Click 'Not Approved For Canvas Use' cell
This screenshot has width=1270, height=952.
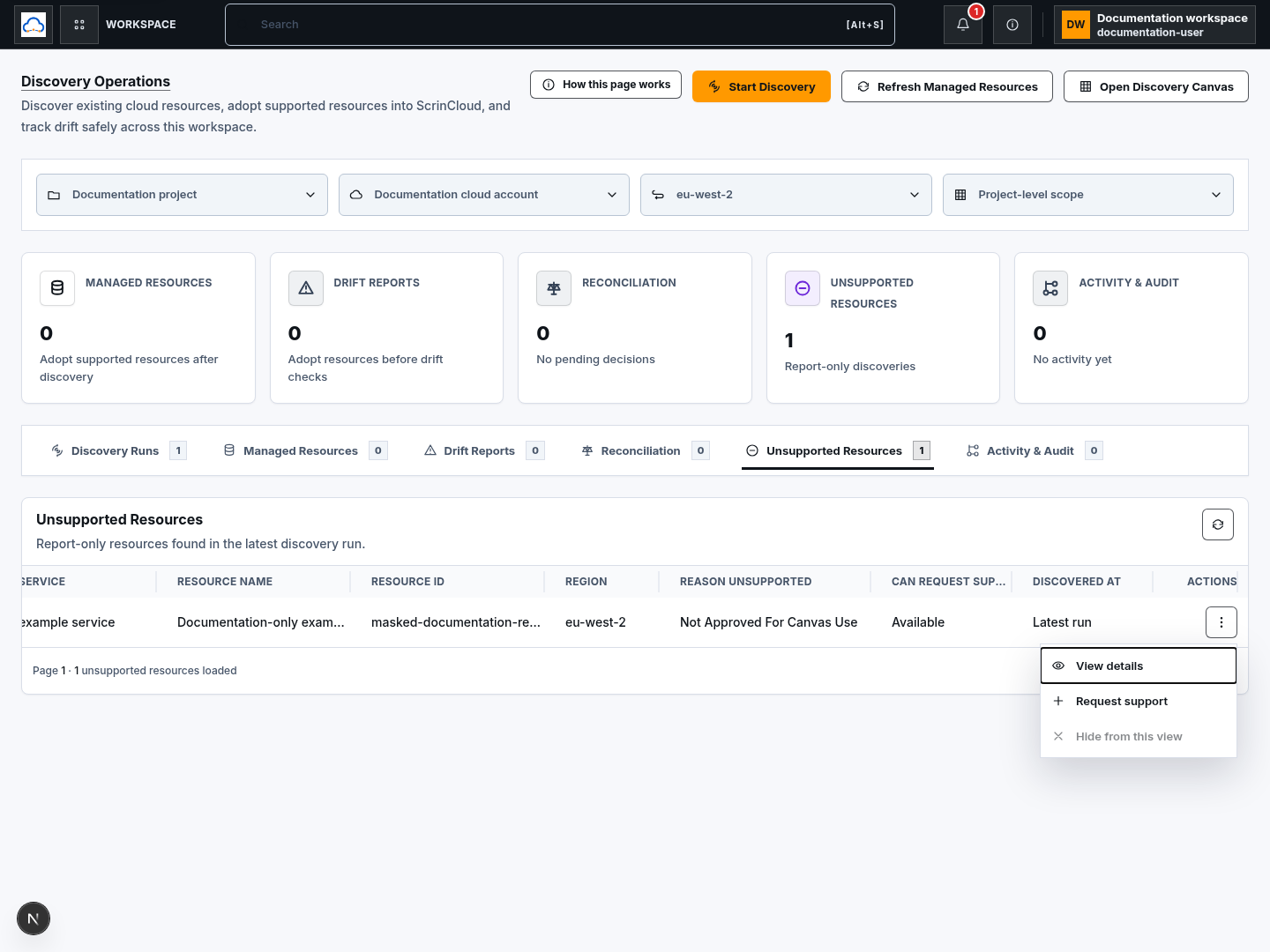click(x=769, y=622)
